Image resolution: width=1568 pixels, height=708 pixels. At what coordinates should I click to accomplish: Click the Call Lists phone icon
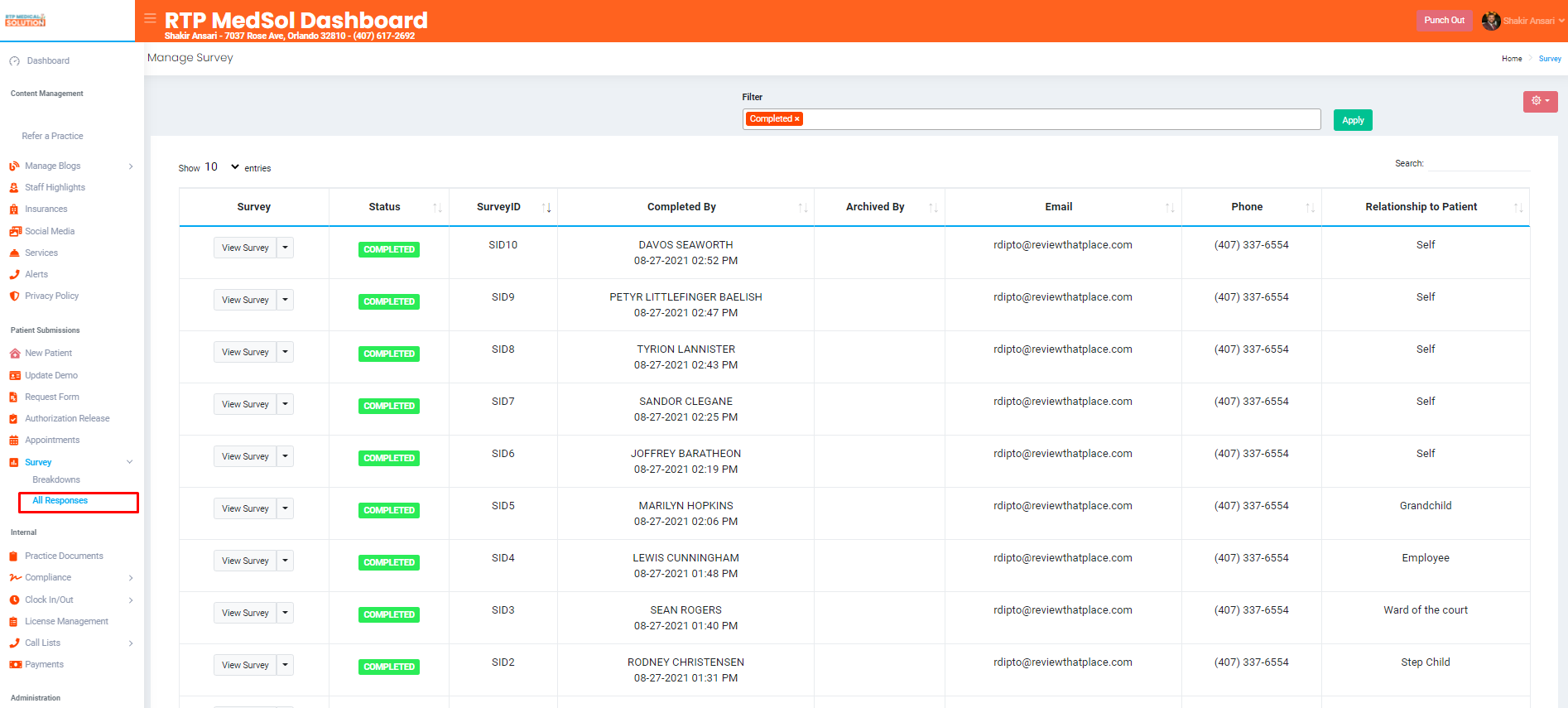click(x=14, y=643)
